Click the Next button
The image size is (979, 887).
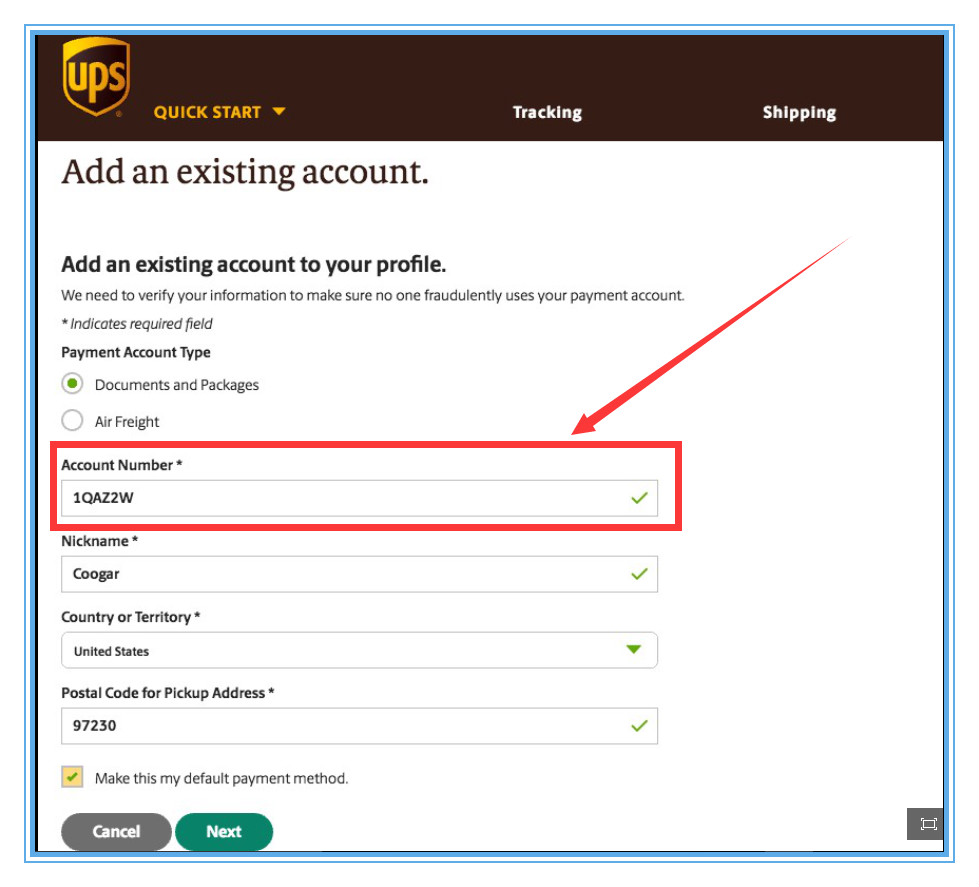point(224,831)
